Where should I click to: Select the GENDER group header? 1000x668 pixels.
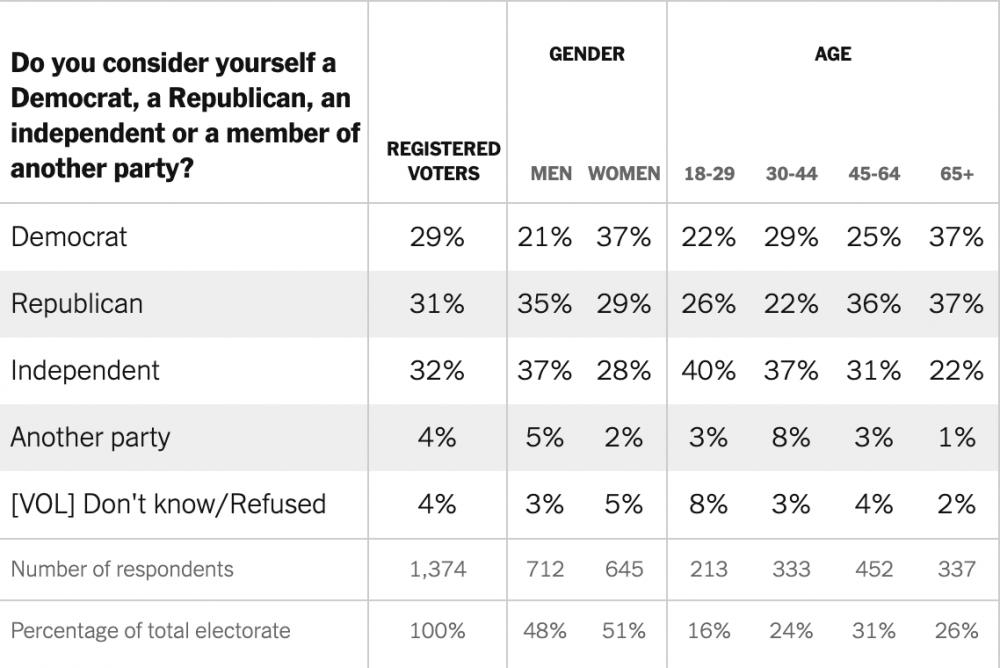click(587, 54)
